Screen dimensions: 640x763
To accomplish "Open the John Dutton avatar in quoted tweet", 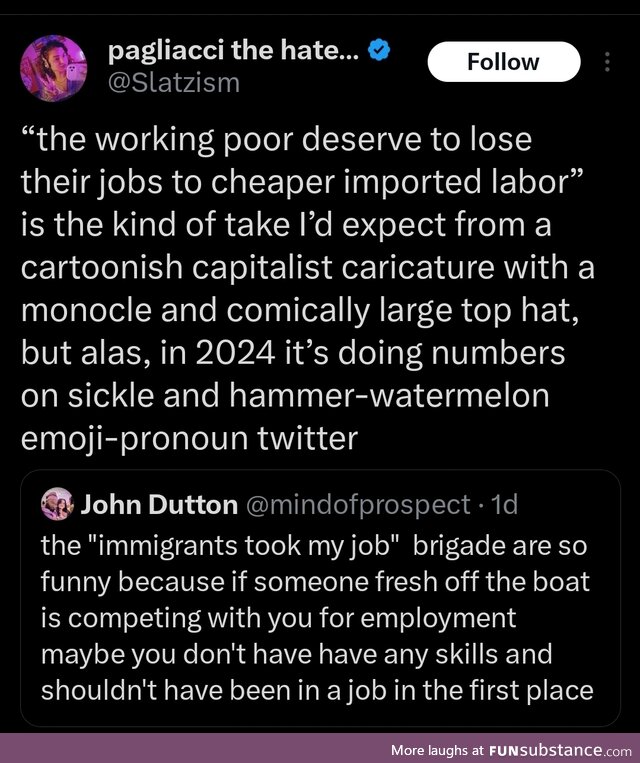I will pos(57,504).
